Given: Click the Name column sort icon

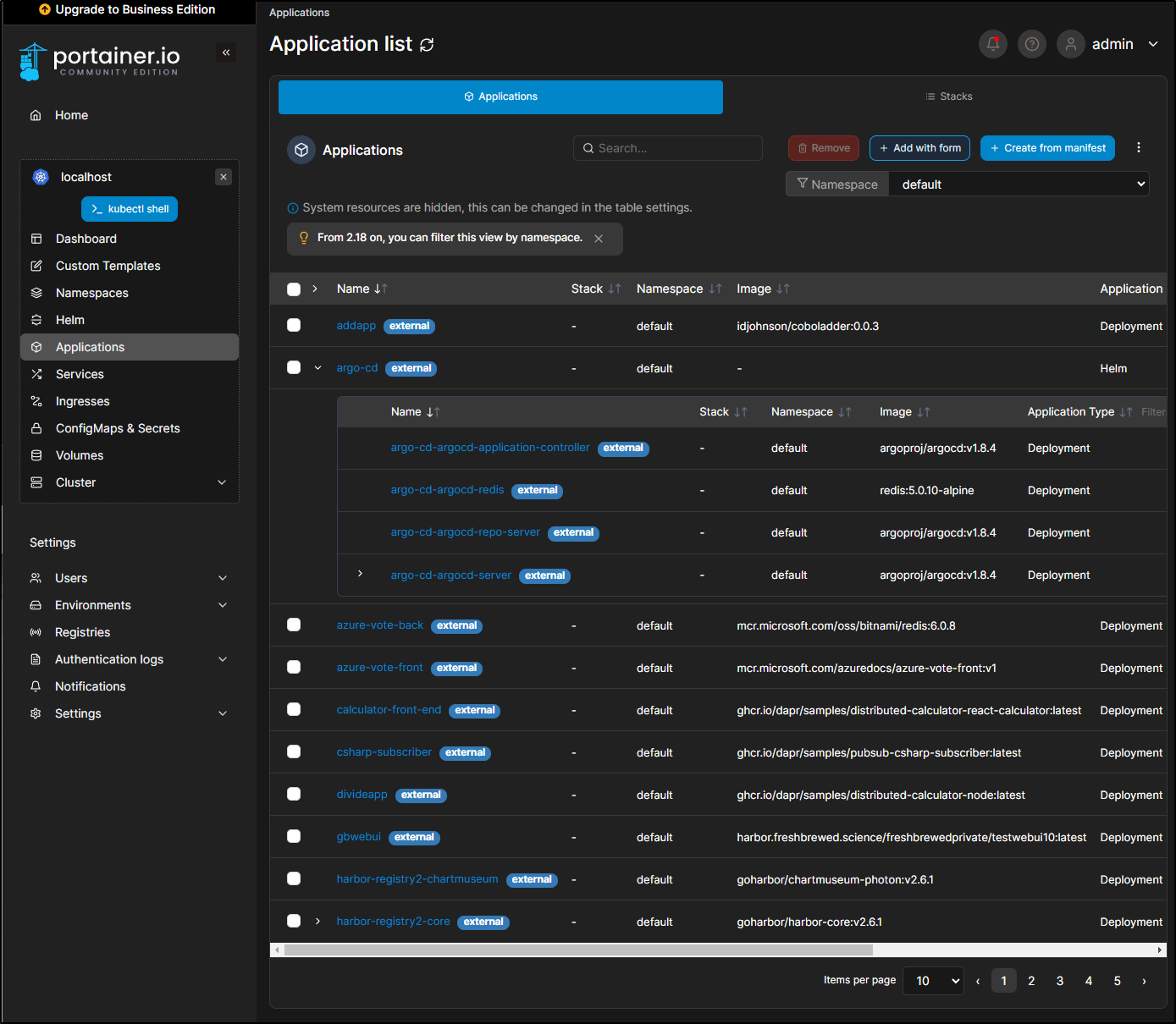Looking at the screenshot, I should [x=381, y=289].
